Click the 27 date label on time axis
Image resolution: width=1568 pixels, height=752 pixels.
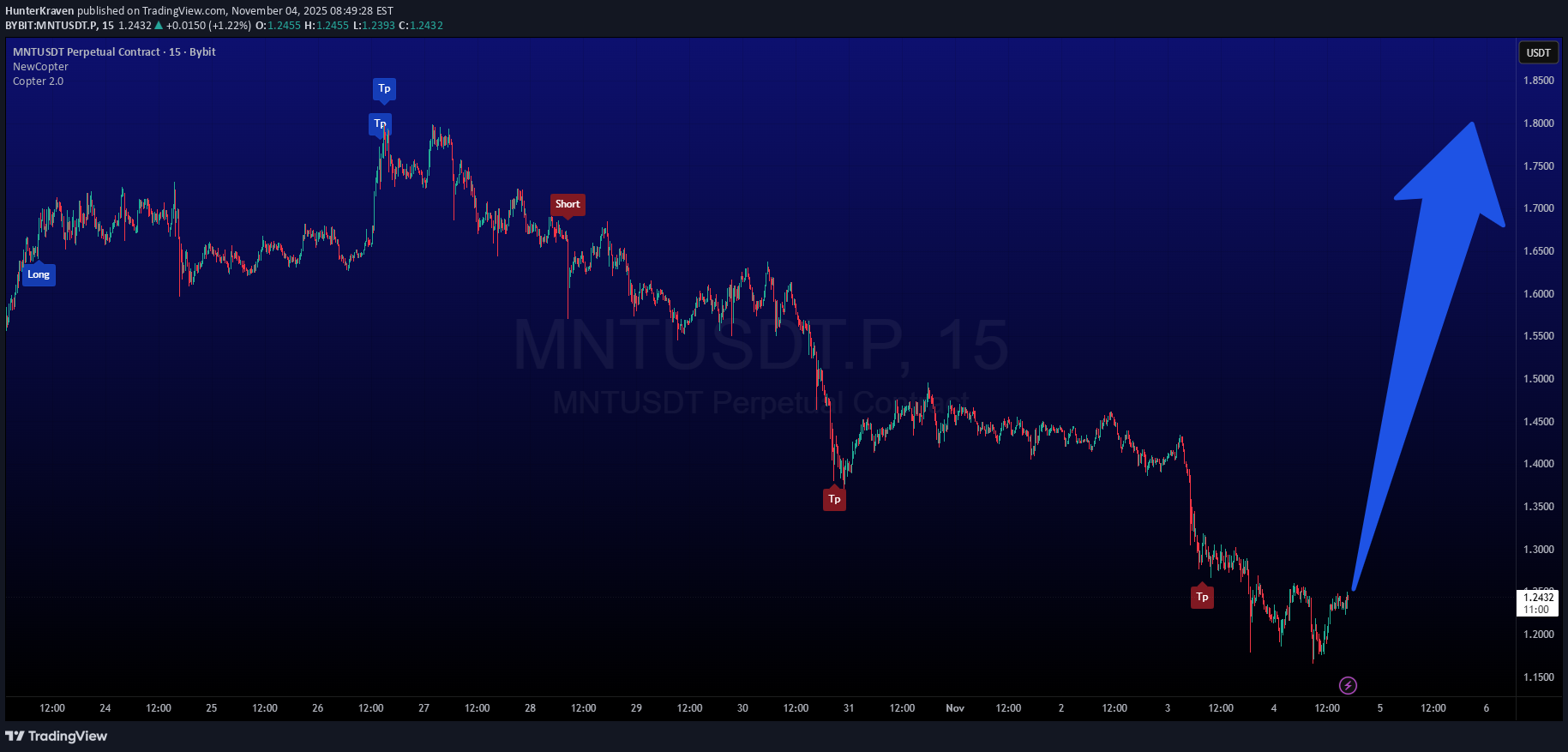coord(424,708)
